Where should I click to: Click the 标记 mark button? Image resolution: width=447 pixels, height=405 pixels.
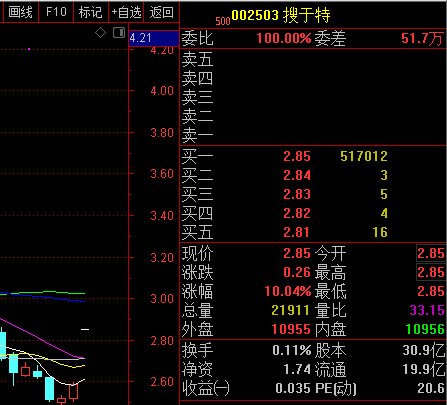91,12
